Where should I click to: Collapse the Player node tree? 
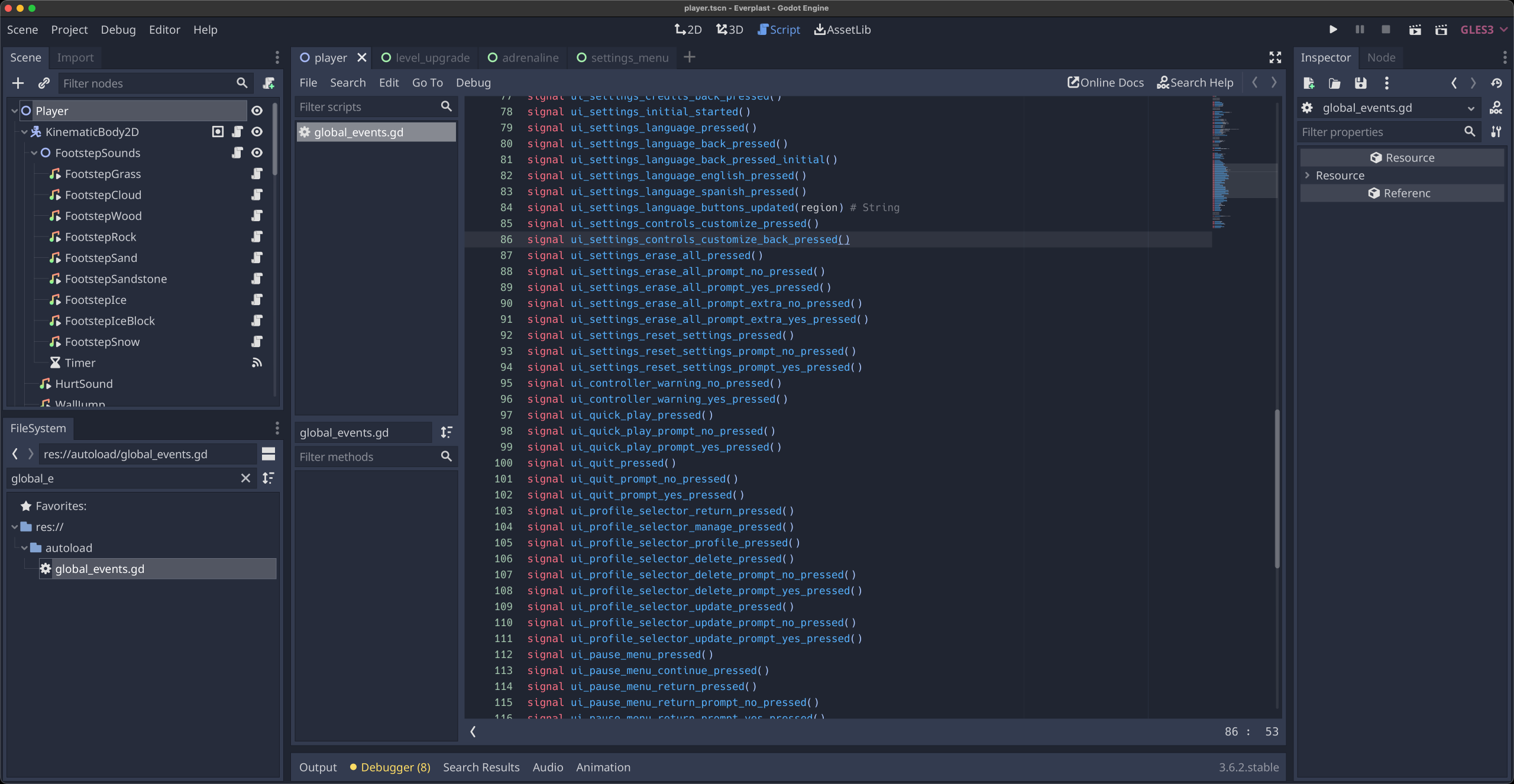(14, 111)
